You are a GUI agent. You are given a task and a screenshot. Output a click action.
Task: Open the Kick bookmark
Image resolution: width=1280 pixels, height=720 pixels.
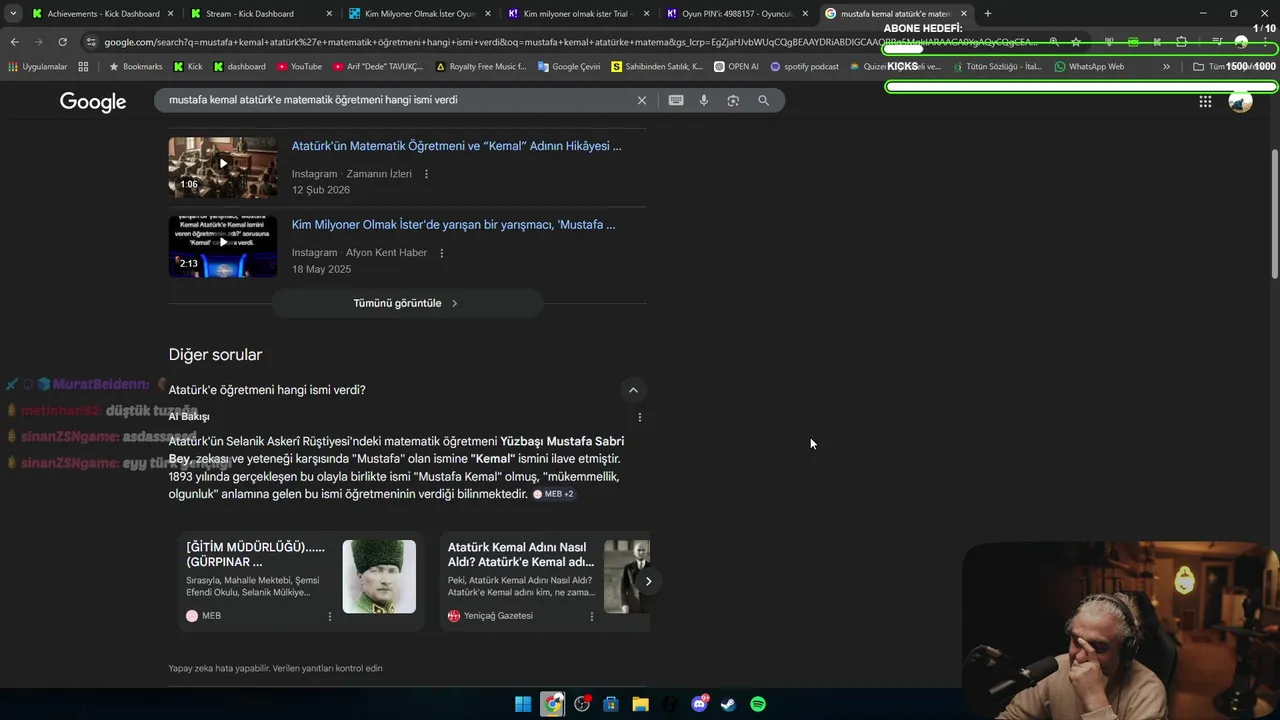[187, 67]
